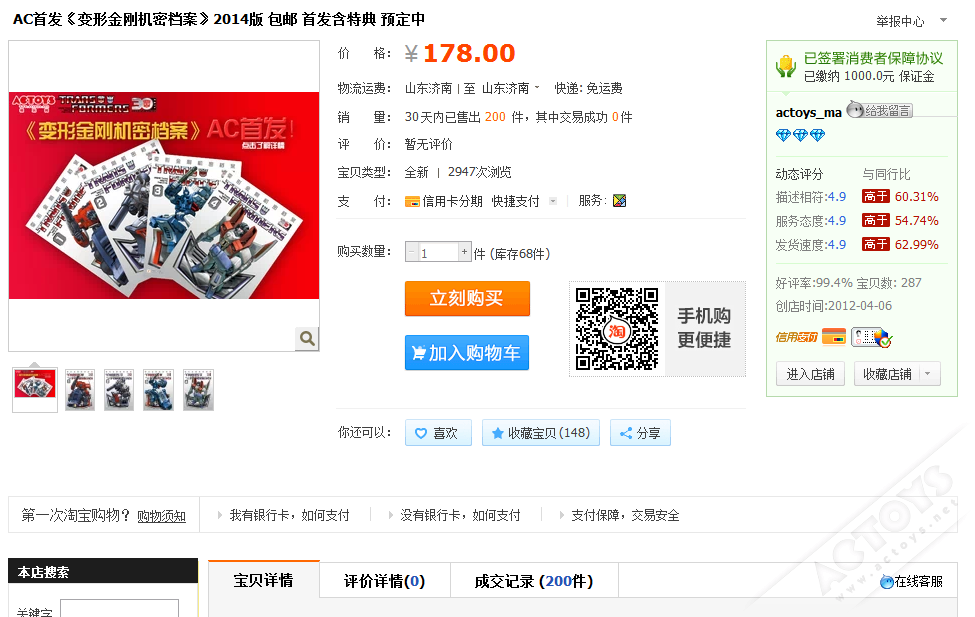
Task: Click the credit card installment icon
Action: click(x=412, y=202)
